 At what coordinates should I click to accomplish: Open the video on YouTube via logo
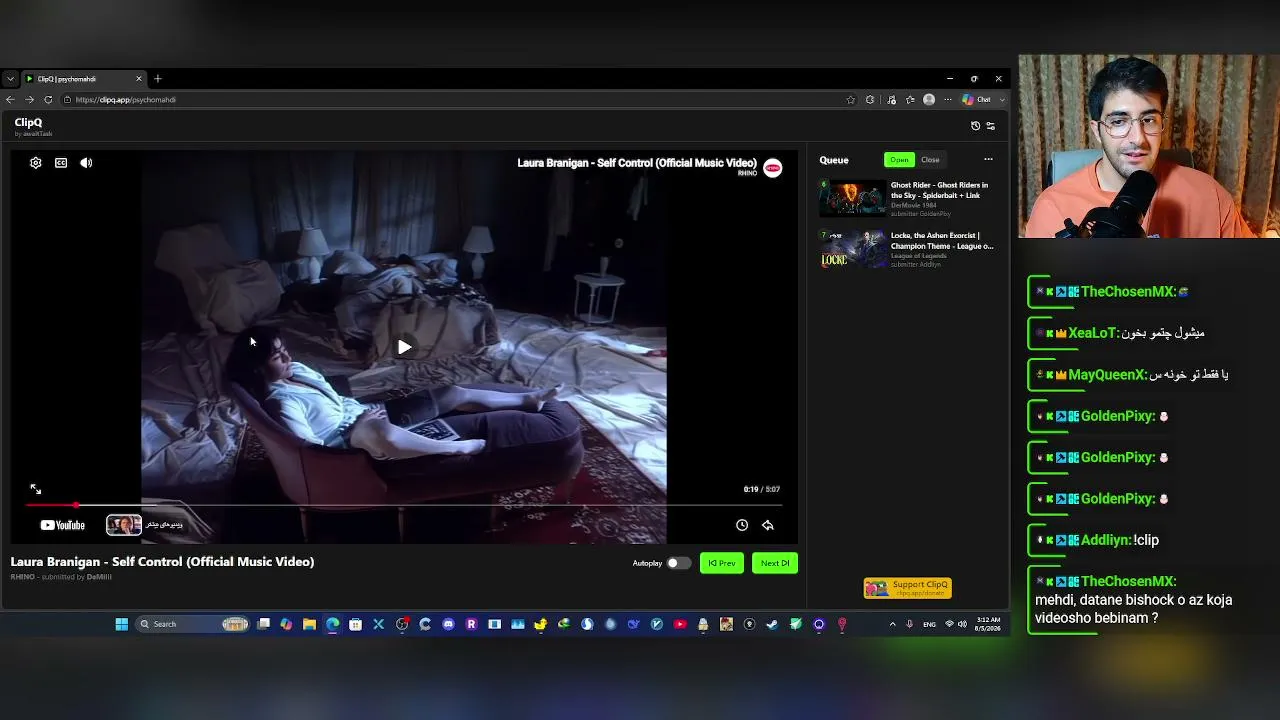tap(63, 525)
